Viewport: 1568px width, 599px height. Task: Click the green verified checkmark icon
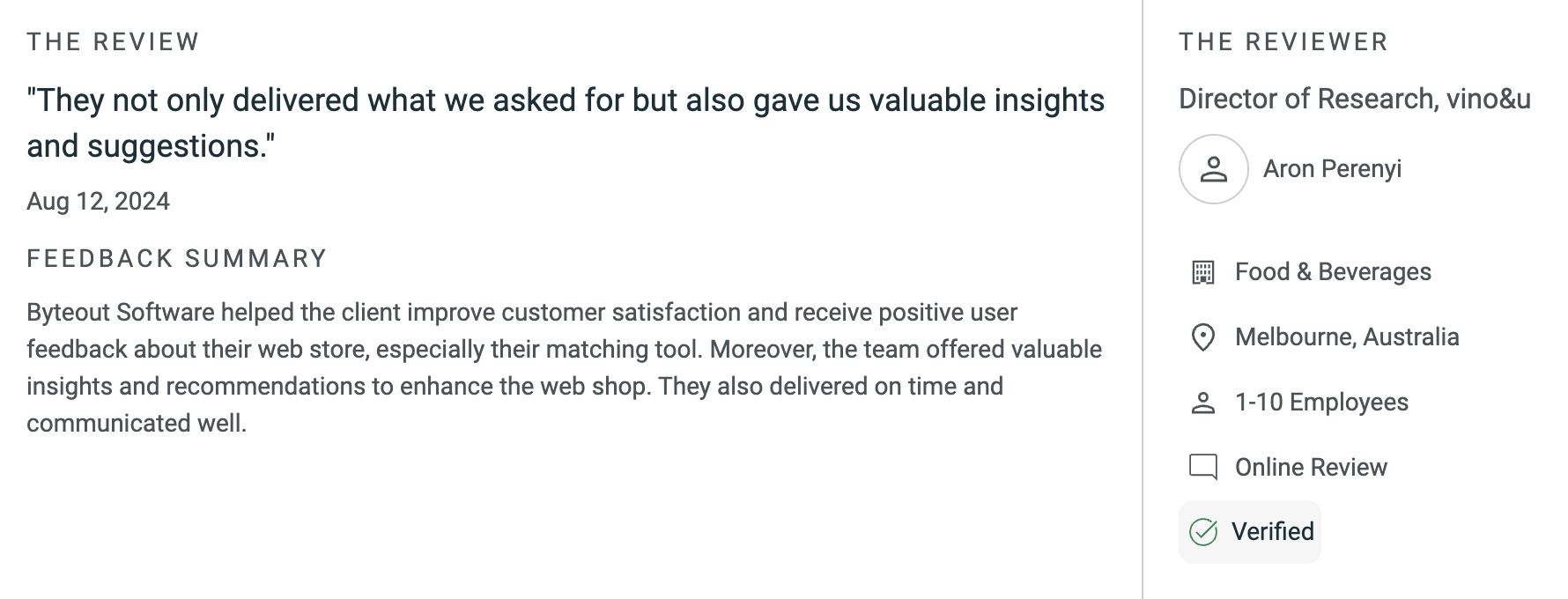[x=1203, y=532]
